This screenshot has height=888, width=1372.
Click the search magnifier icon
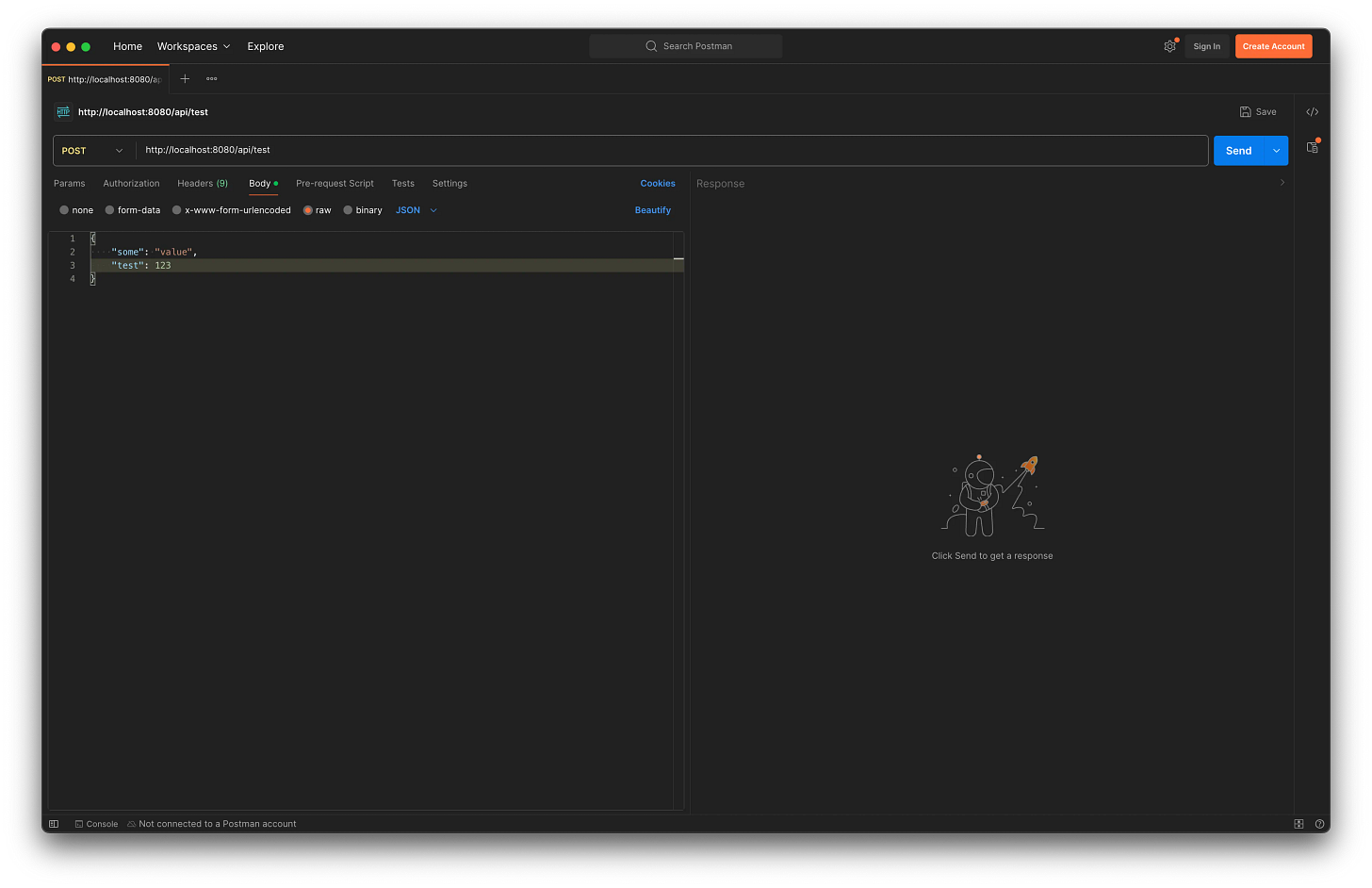pos(651,46)
